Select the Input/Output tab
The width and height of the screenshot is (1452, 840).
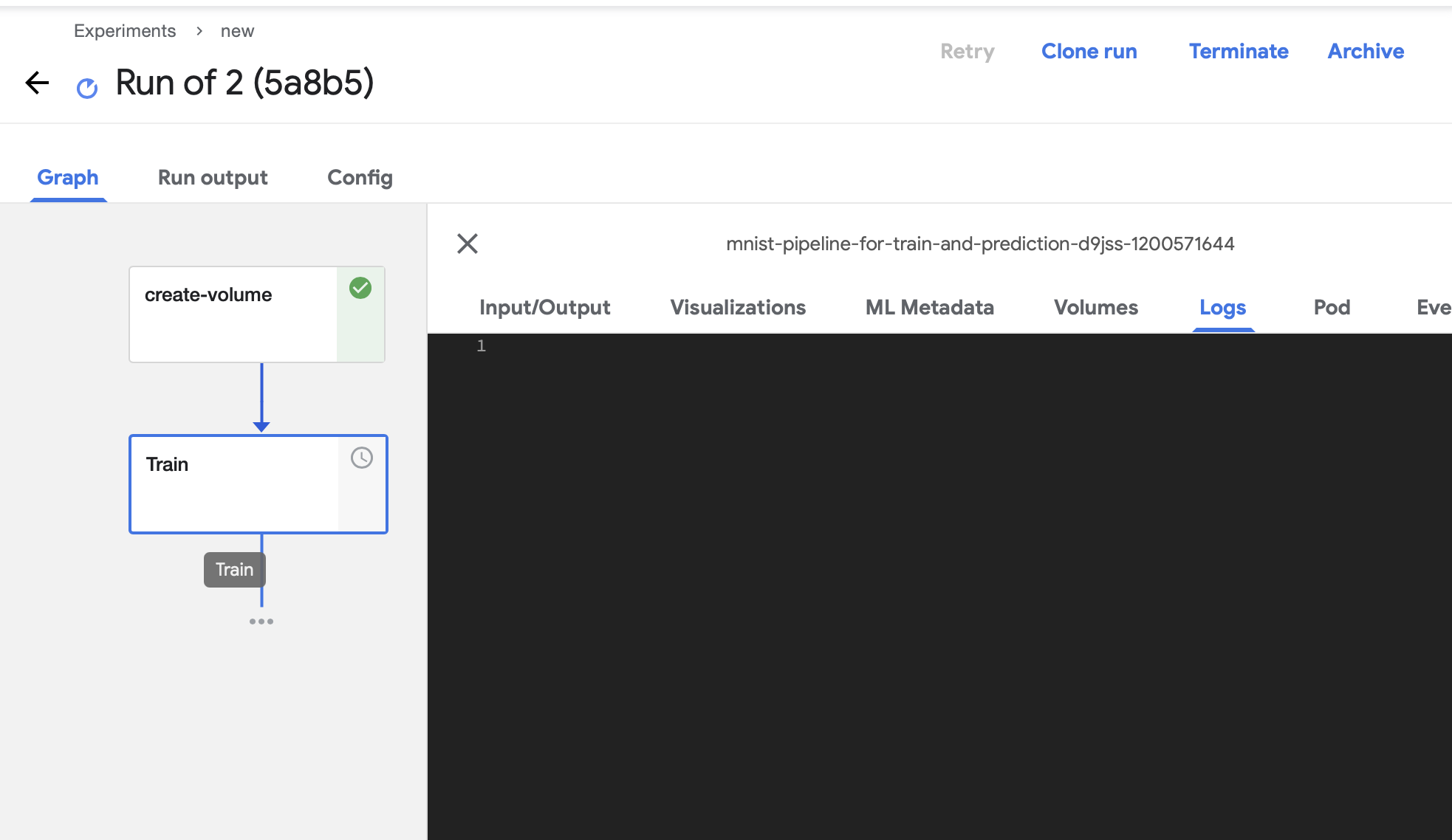coord(545,307)
